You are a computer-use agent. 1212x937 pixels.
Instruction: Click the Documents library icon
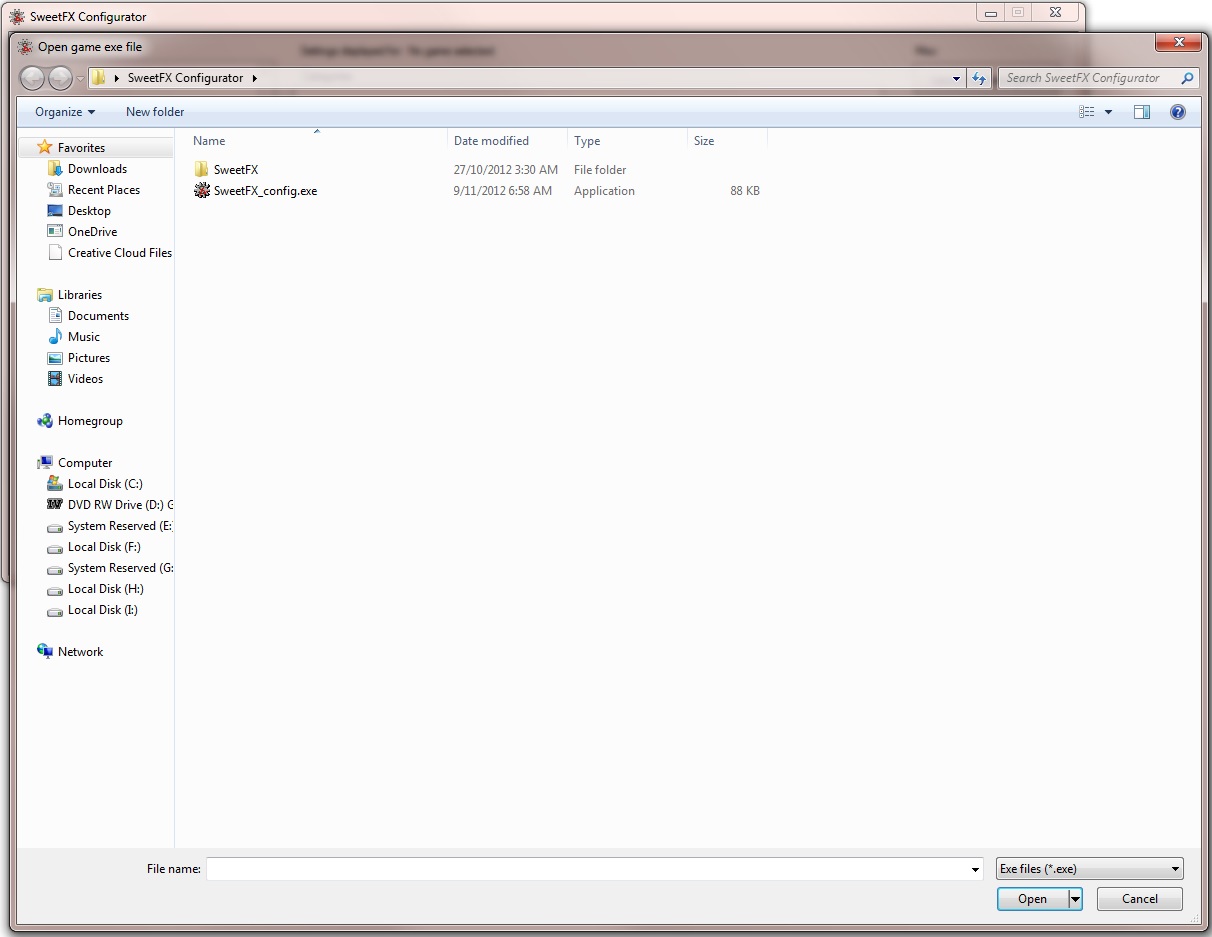pyautogui.click(x=56, y=316)
